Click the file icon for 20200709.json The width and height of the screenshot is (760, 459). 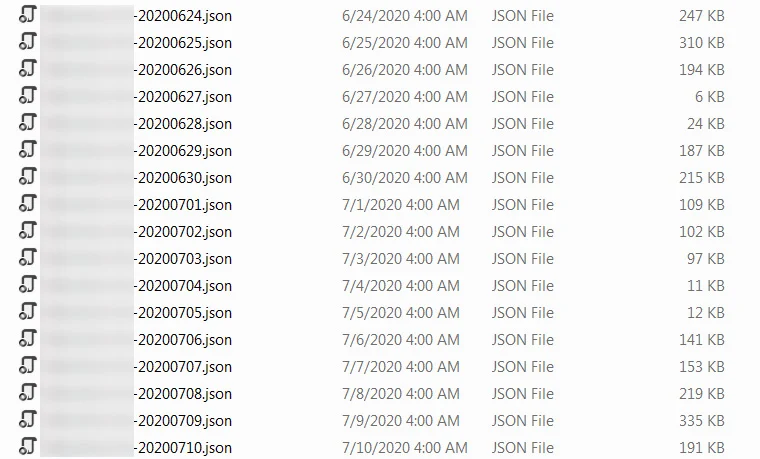pyautogui.click(x=28, y=419)
